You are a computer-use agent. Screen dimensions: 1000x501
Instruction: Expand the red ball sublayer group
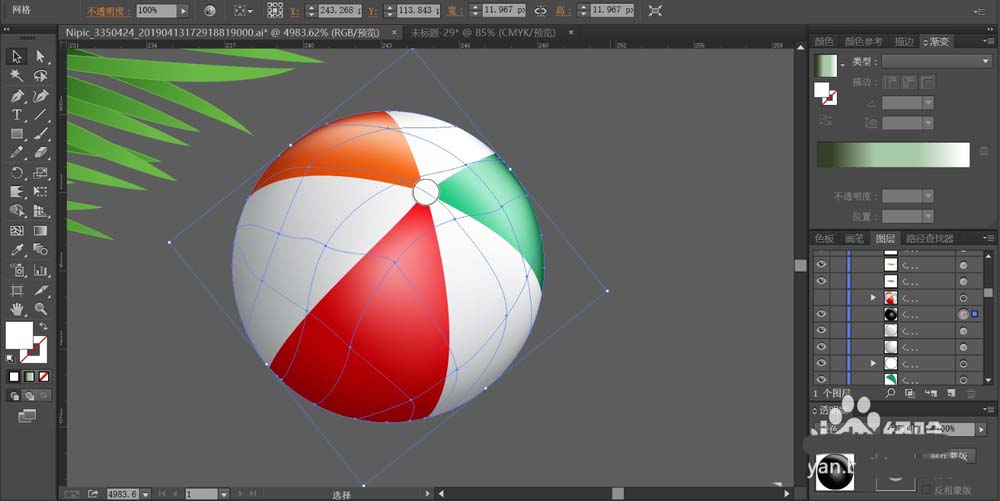pos(873,298)
